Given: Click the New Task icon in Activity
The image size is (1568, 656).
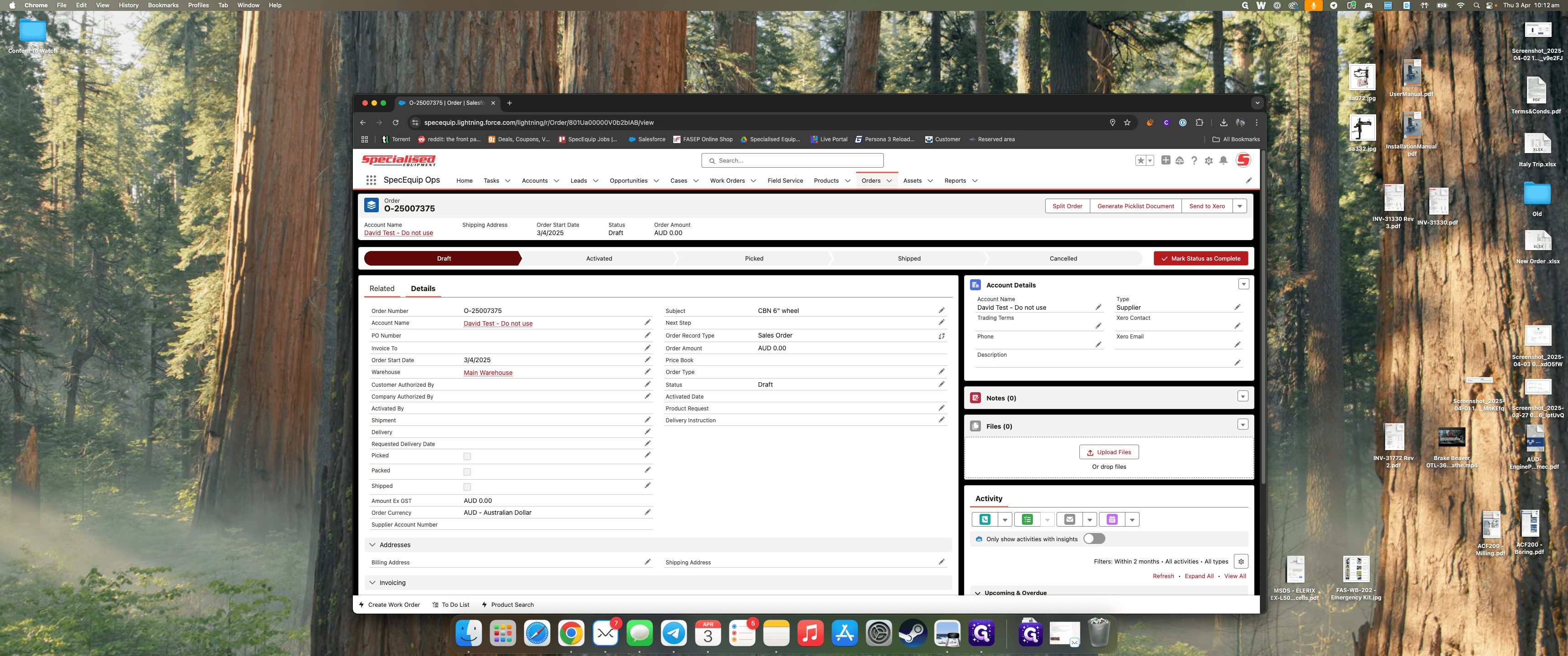Looking at the screenshot, I should [x=1027, y=519].
